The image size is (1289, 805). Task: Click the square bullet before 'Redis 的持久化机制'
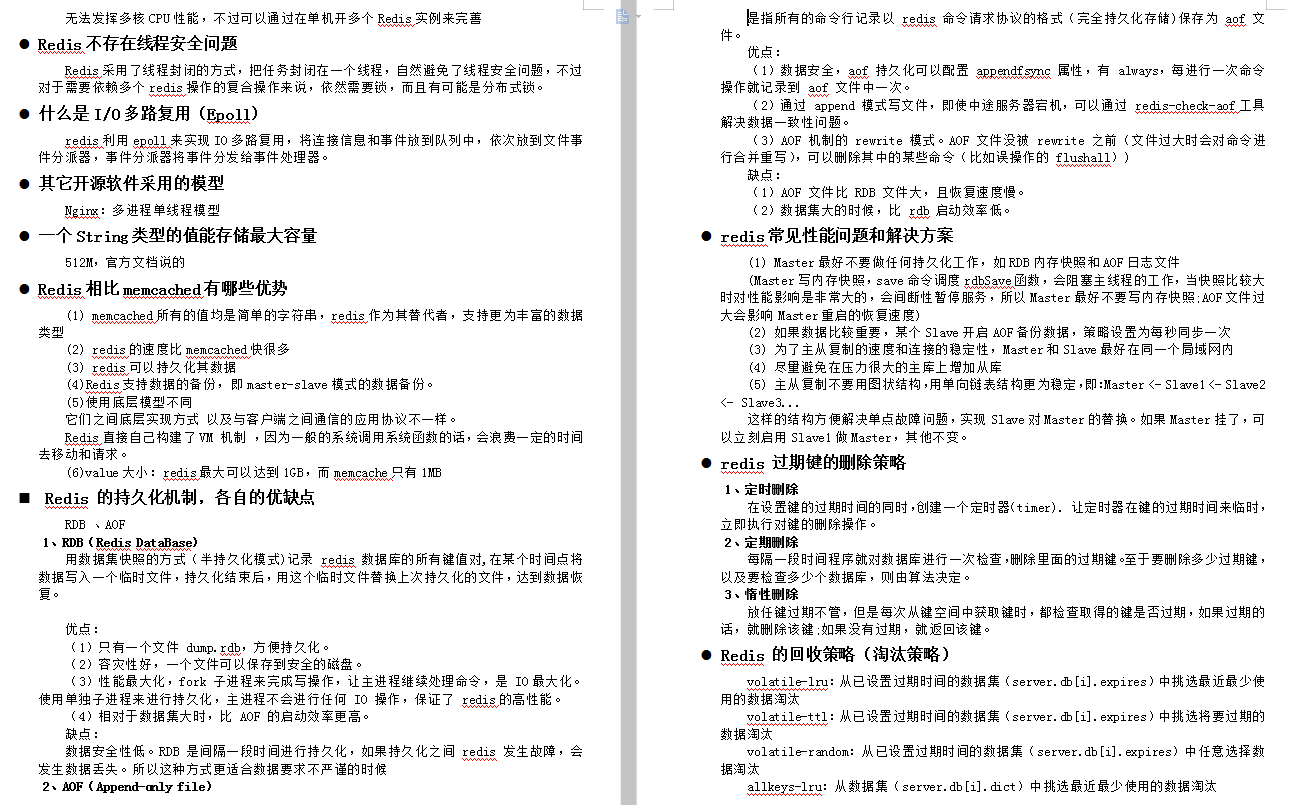tap(23, 497)
